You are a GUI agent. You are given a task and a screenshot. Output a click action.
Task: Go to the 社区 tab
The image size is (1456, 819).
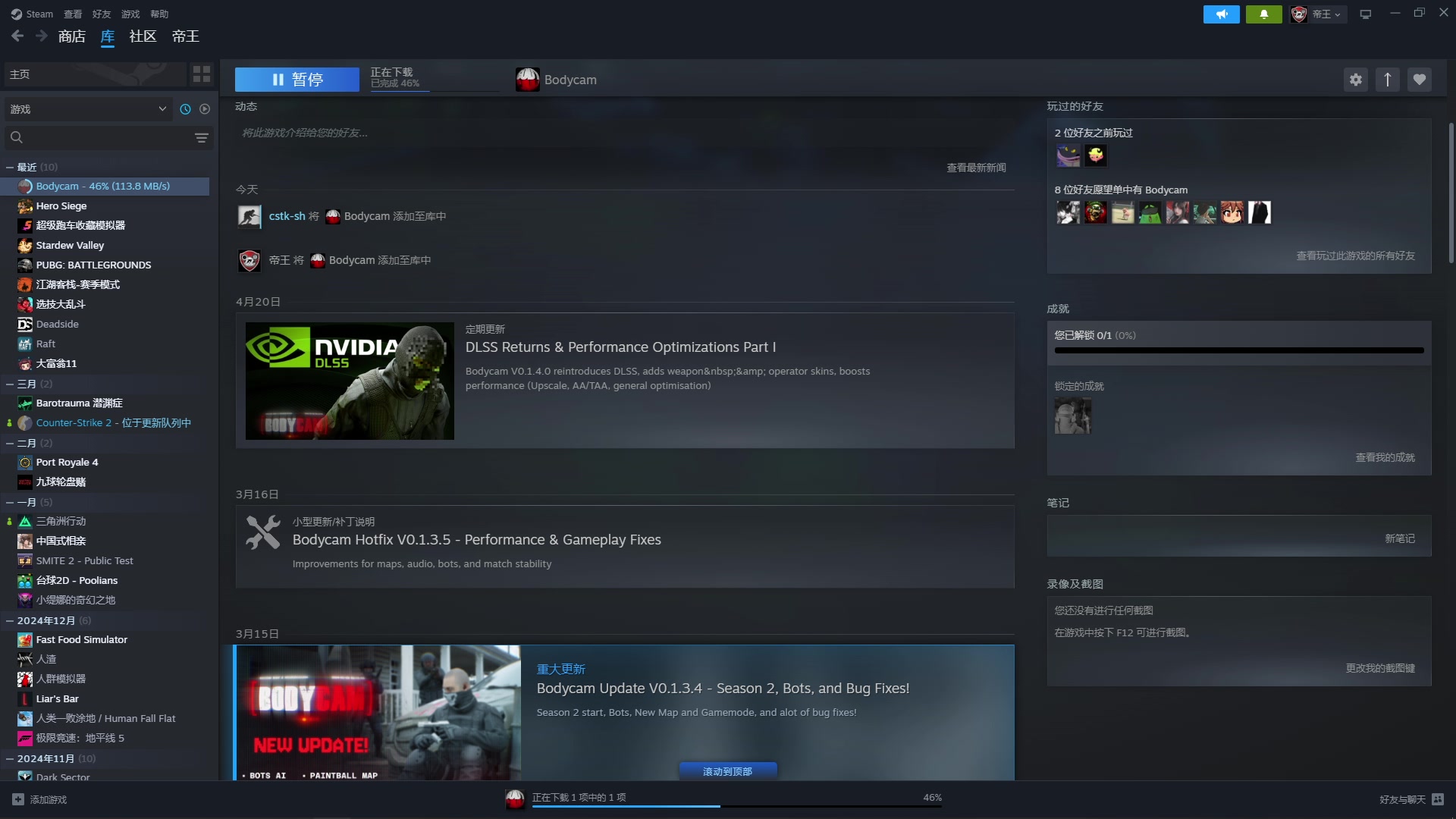143,36
